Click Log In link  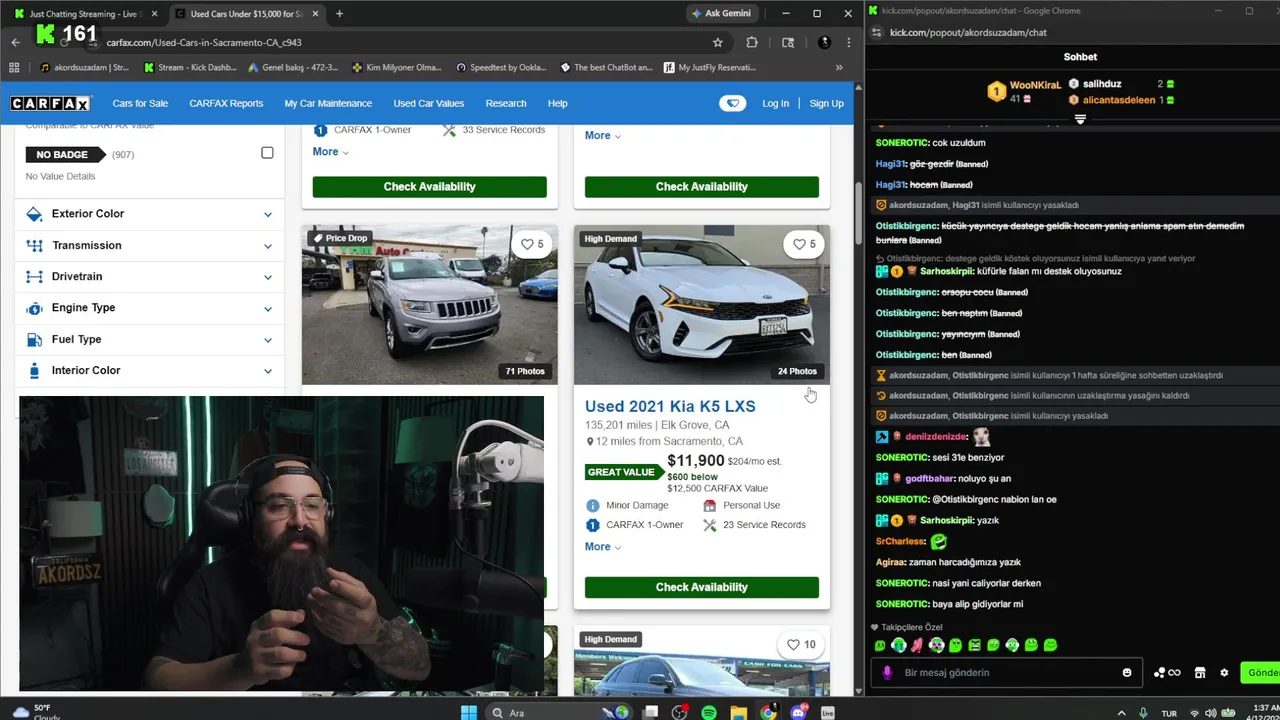[775, 103]
